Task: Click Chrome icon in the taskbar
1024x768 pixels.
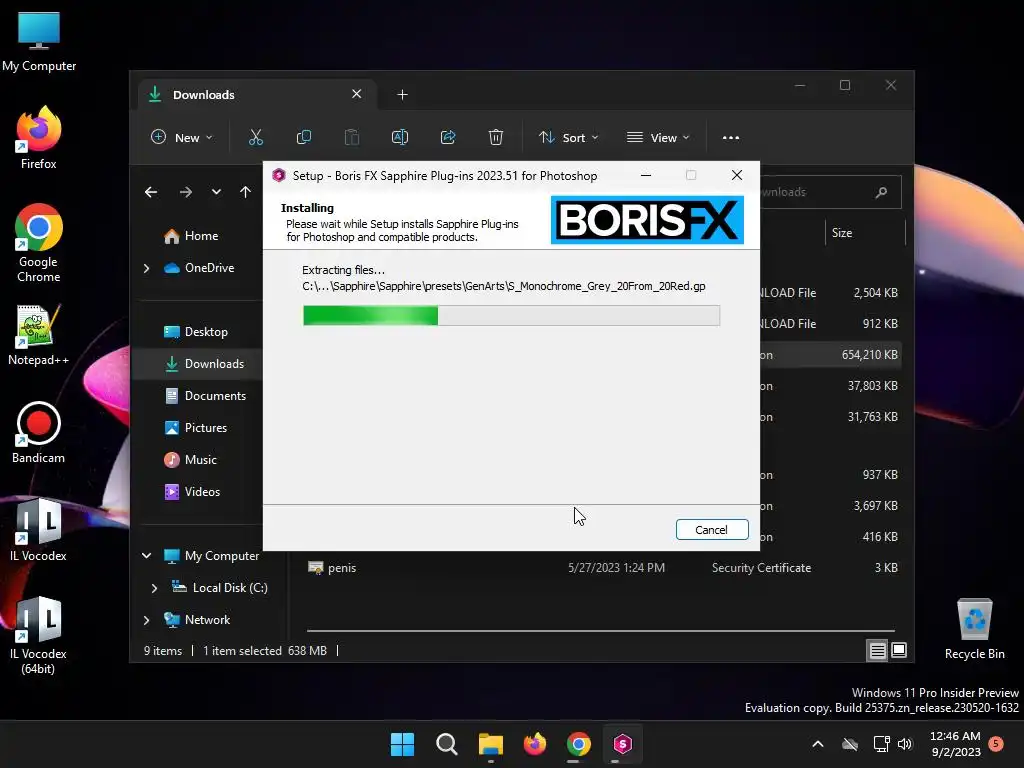Action: [579, 744]
